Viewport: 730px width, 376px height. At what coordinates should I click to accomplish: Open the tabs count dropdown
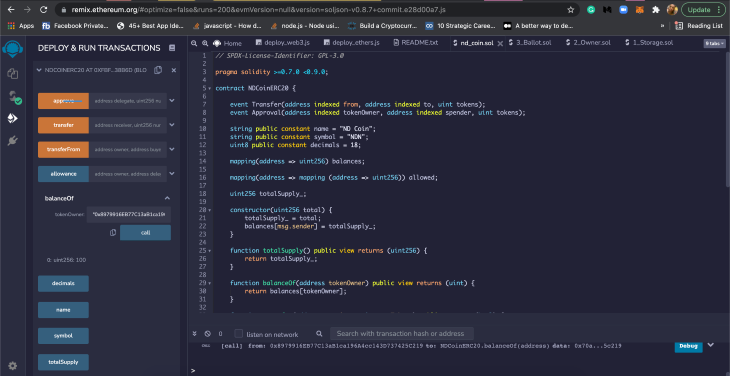[715, 43]
